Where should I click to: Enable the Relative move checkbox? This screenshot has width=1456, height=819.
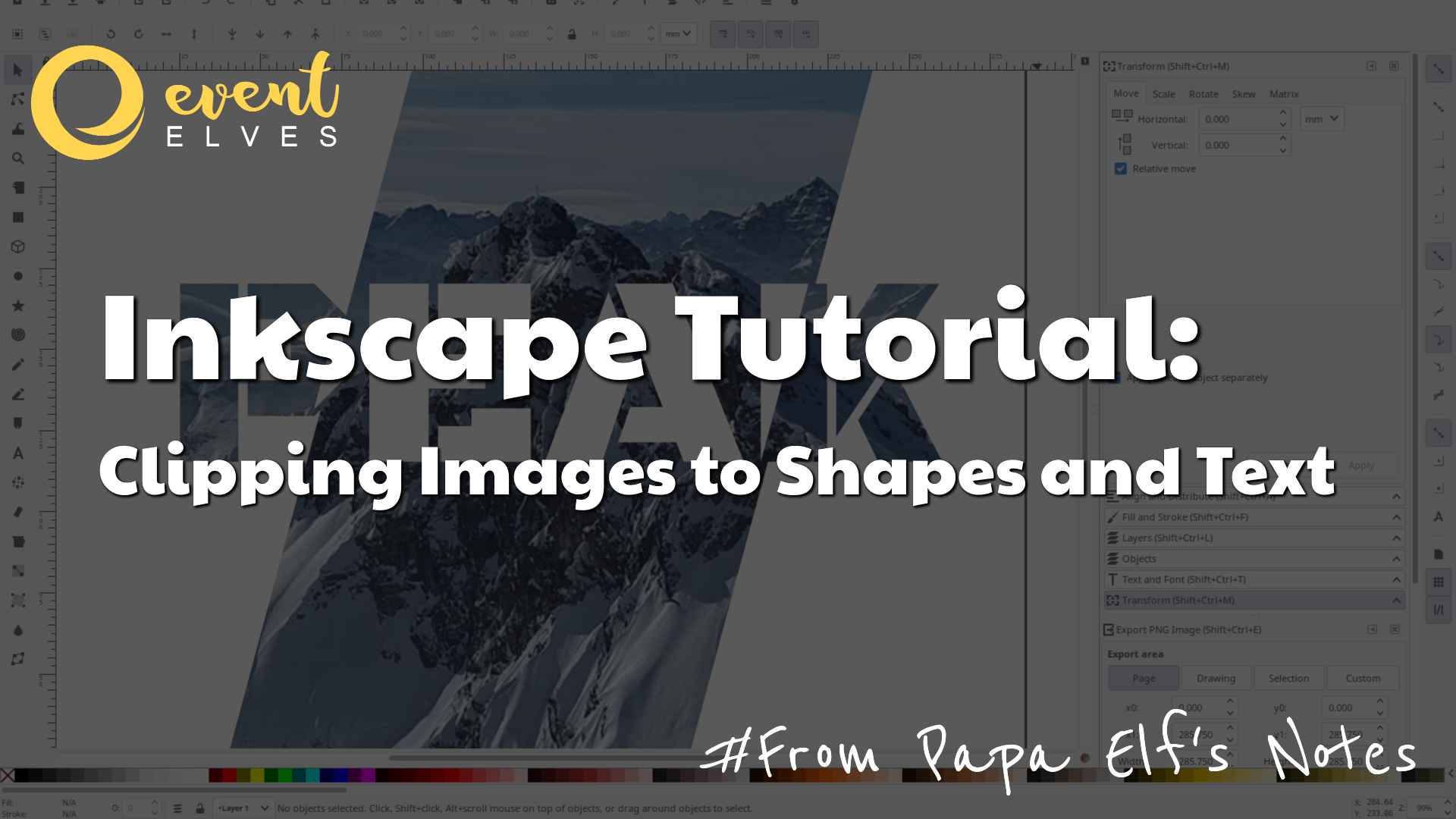1120,168
